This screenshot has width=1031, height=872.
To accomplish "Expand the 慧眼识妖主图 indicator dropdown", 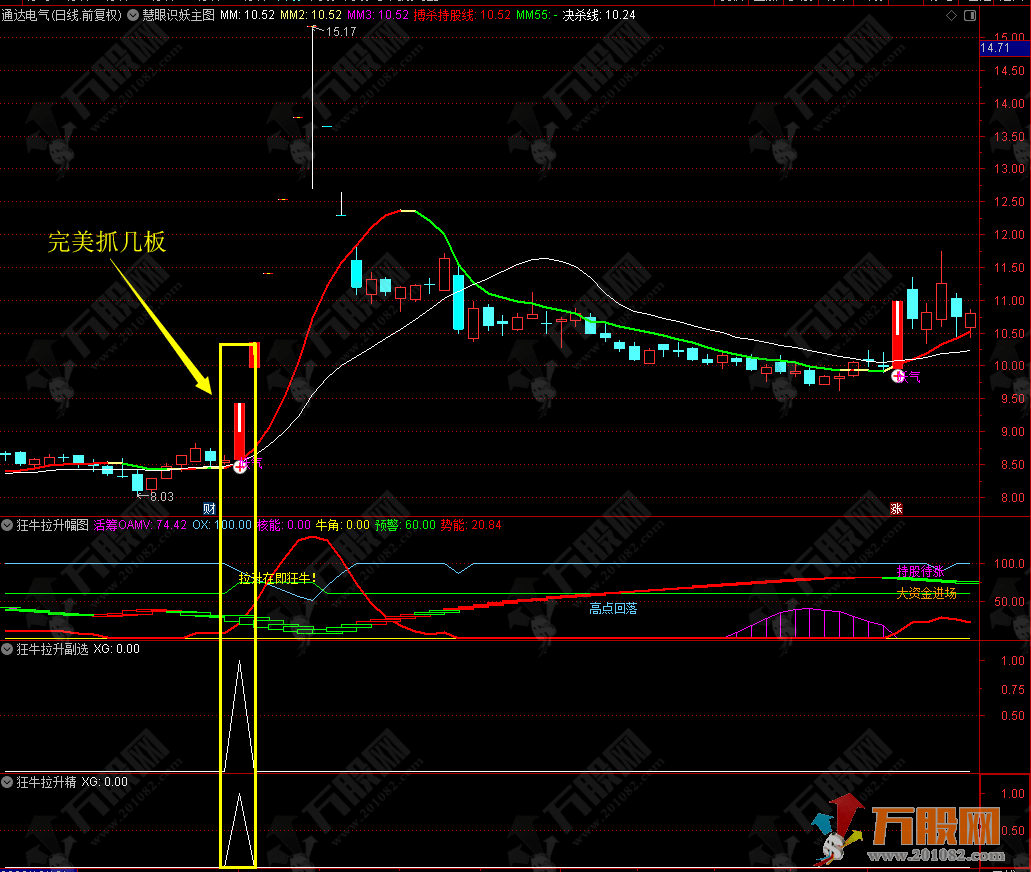I will (134, 16).
